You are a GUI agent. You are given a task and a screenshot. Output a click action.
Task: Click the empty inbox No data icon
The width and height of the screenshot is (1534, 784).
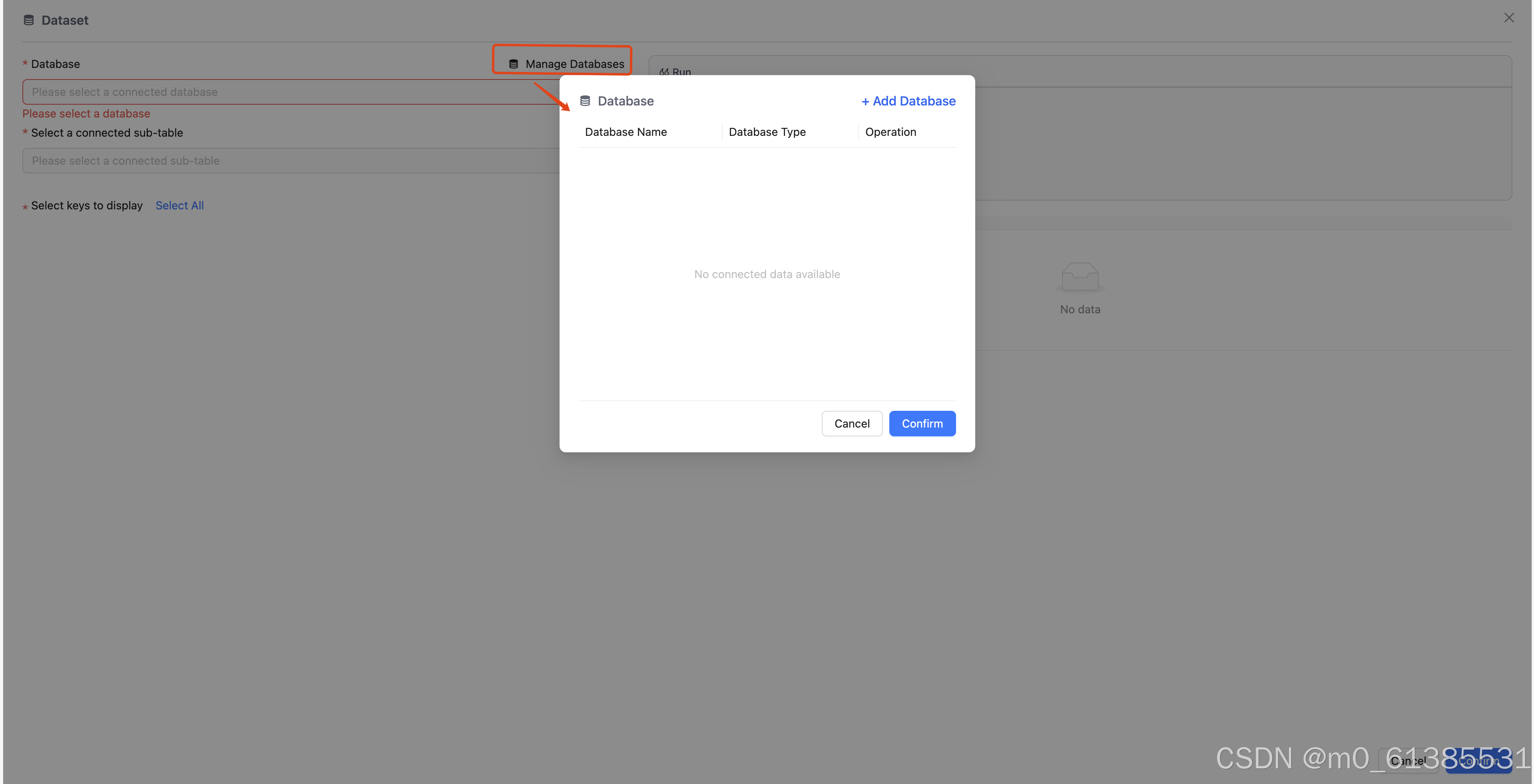[x=1080, y=277]
